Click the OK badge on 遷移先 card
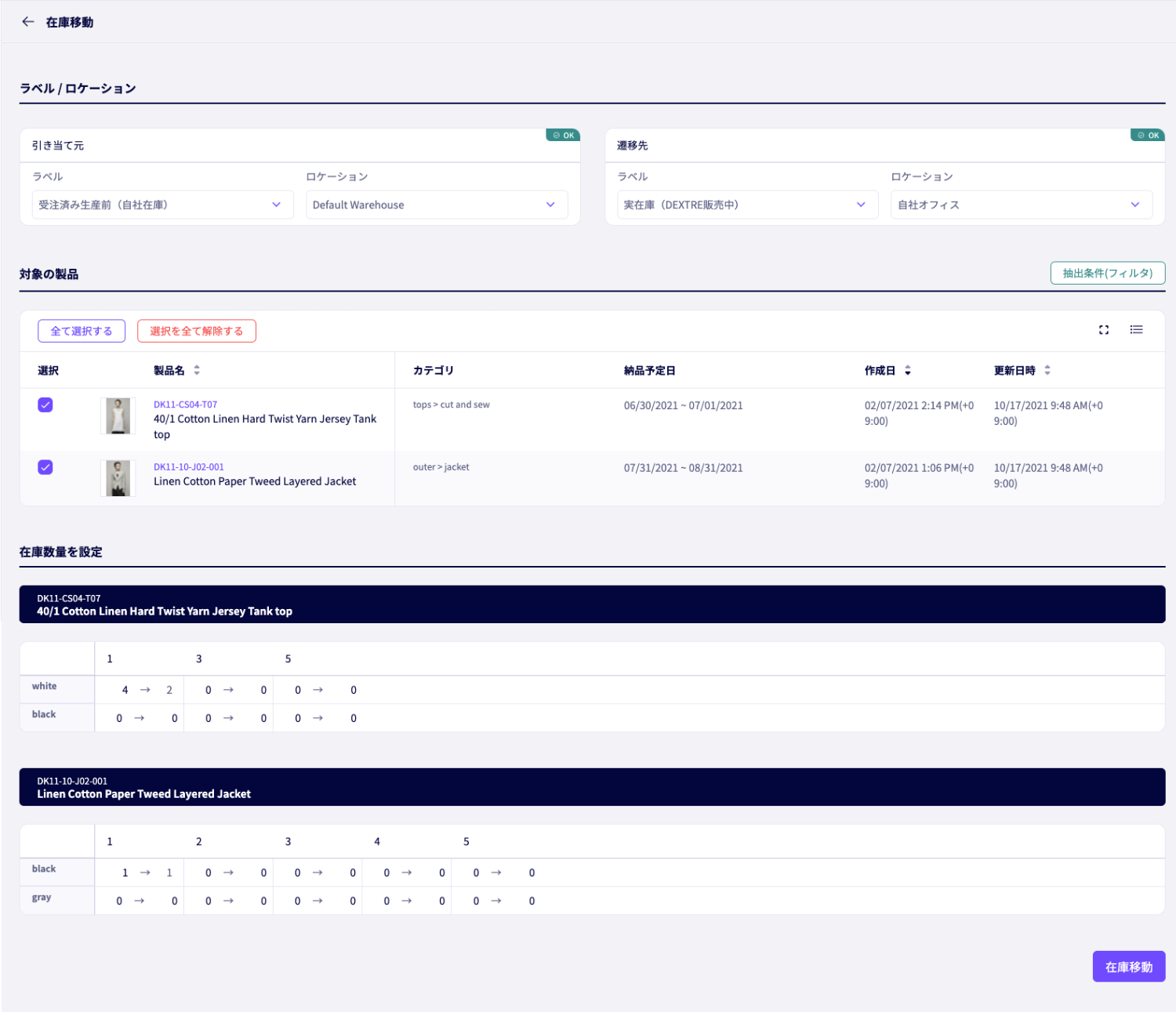The height and width of the screenshot is (1012, 1176). 1148,135
